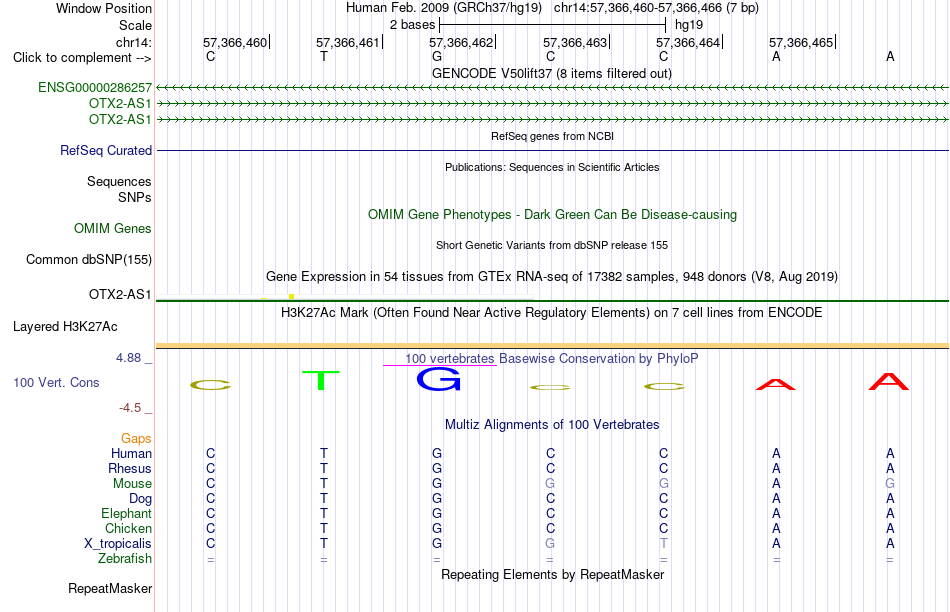Click the GENCODE V50lift37 track title

(x=552, y=73)
